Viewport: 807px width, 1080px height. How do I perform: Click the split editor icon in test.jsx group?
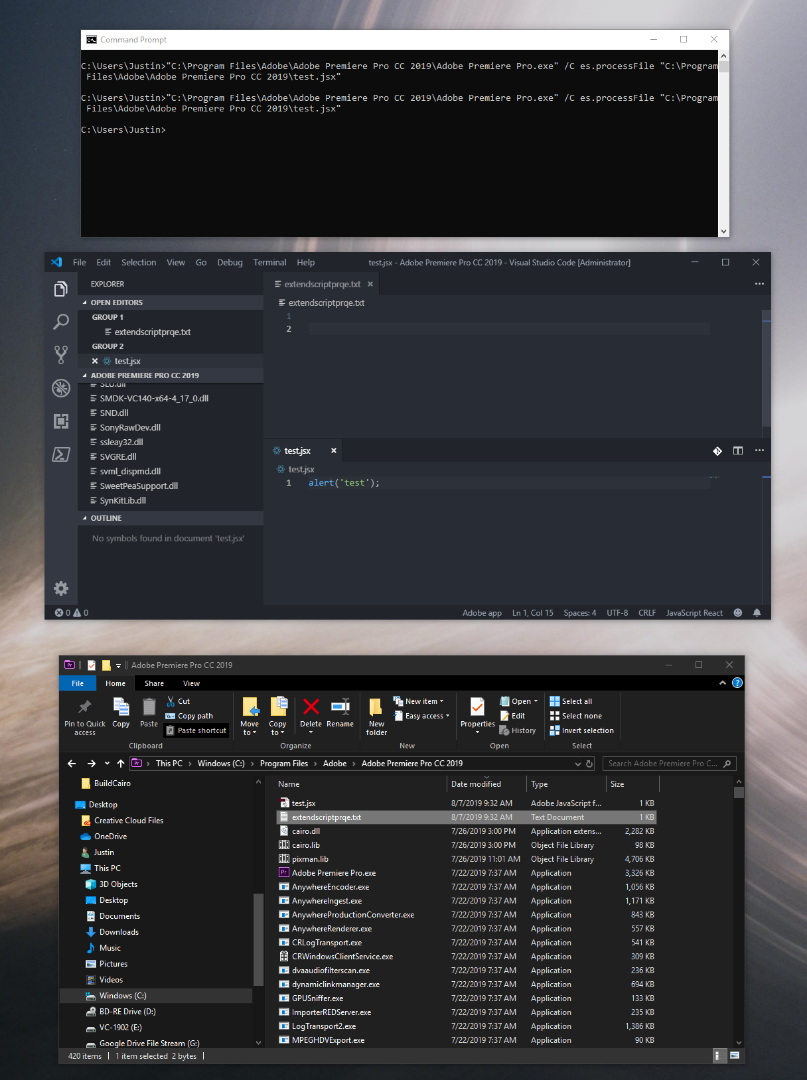tap(737, 450)
